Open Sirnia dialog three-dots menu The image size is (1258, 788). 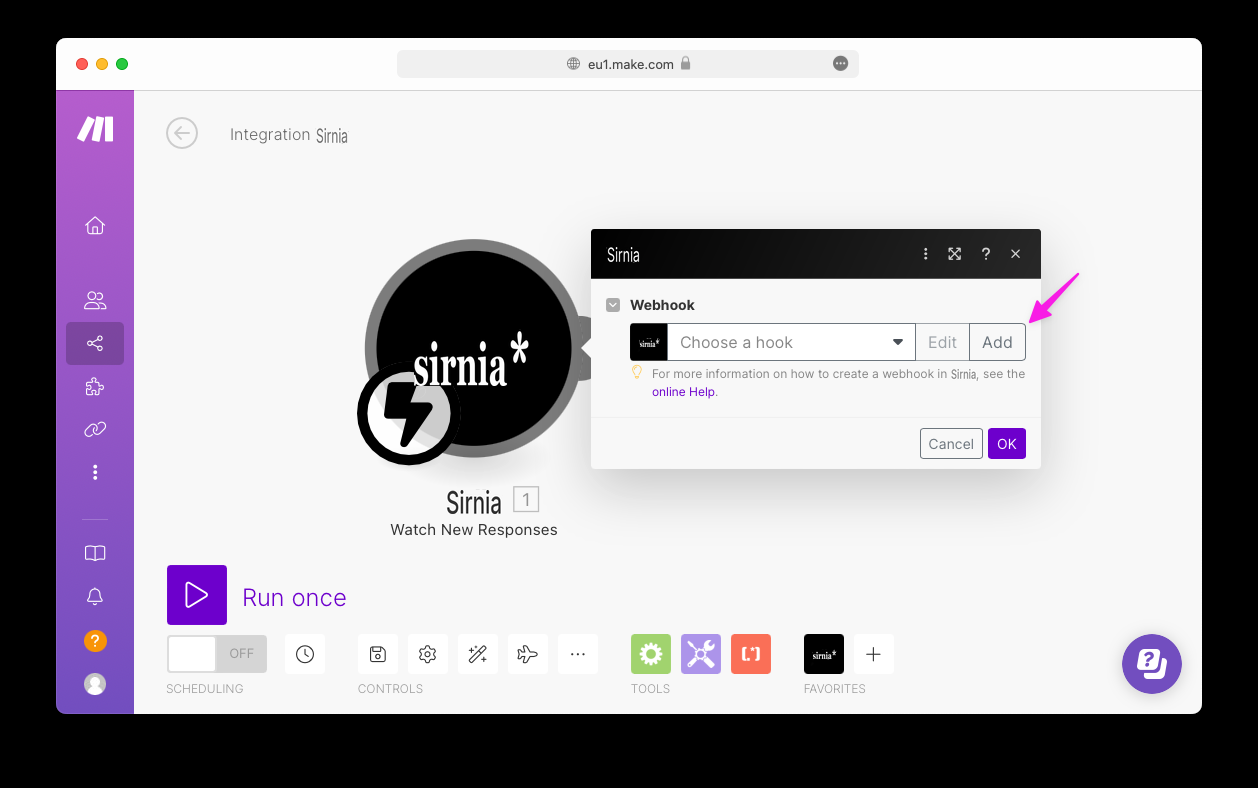coord(926,254)
